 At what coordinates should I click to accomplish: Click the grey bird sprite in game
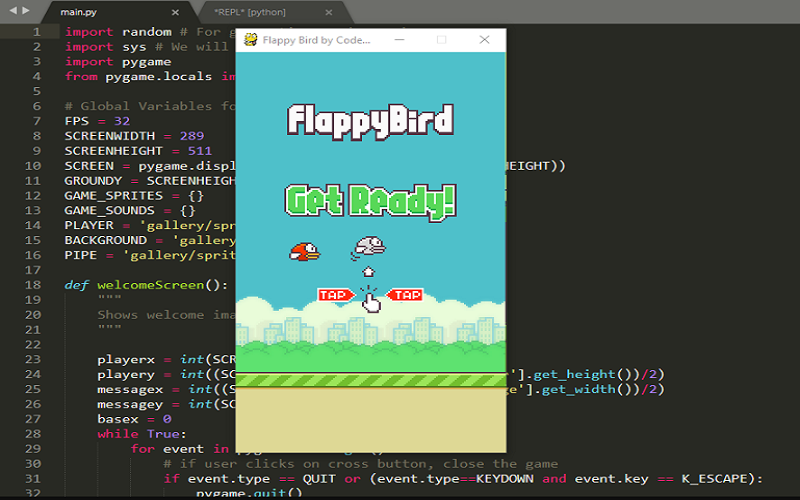tap(368, 247)
